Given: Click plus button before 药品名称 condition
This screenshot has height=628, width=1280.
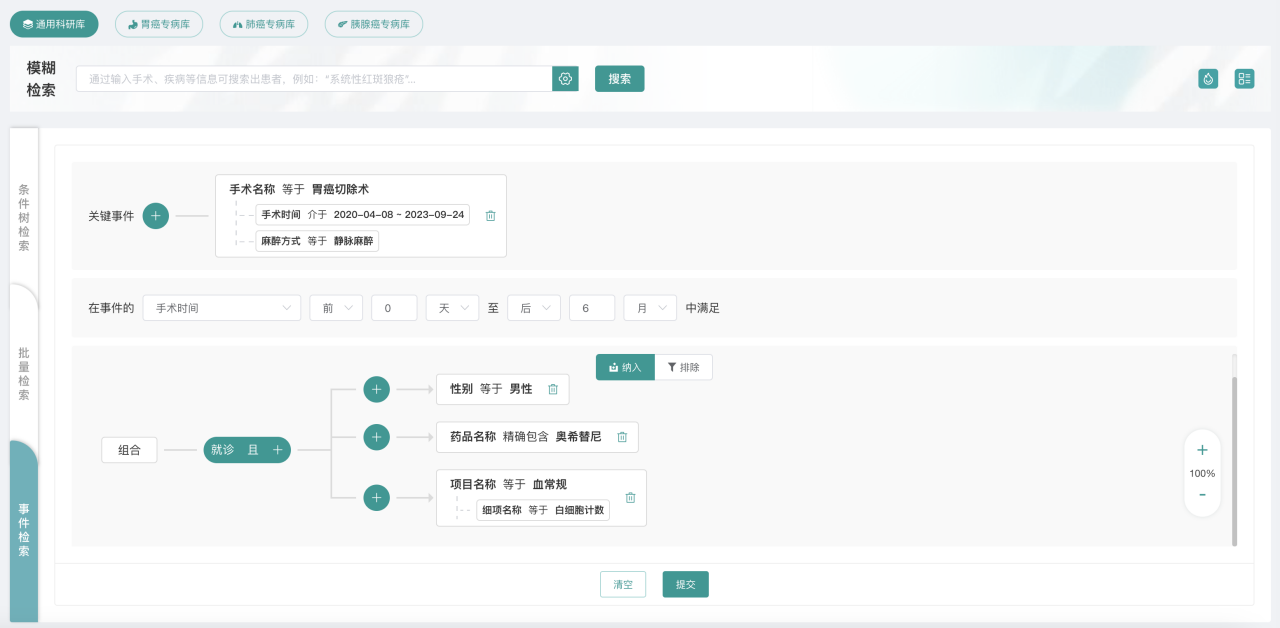Looking at the screenshot, I should (376, 437).
